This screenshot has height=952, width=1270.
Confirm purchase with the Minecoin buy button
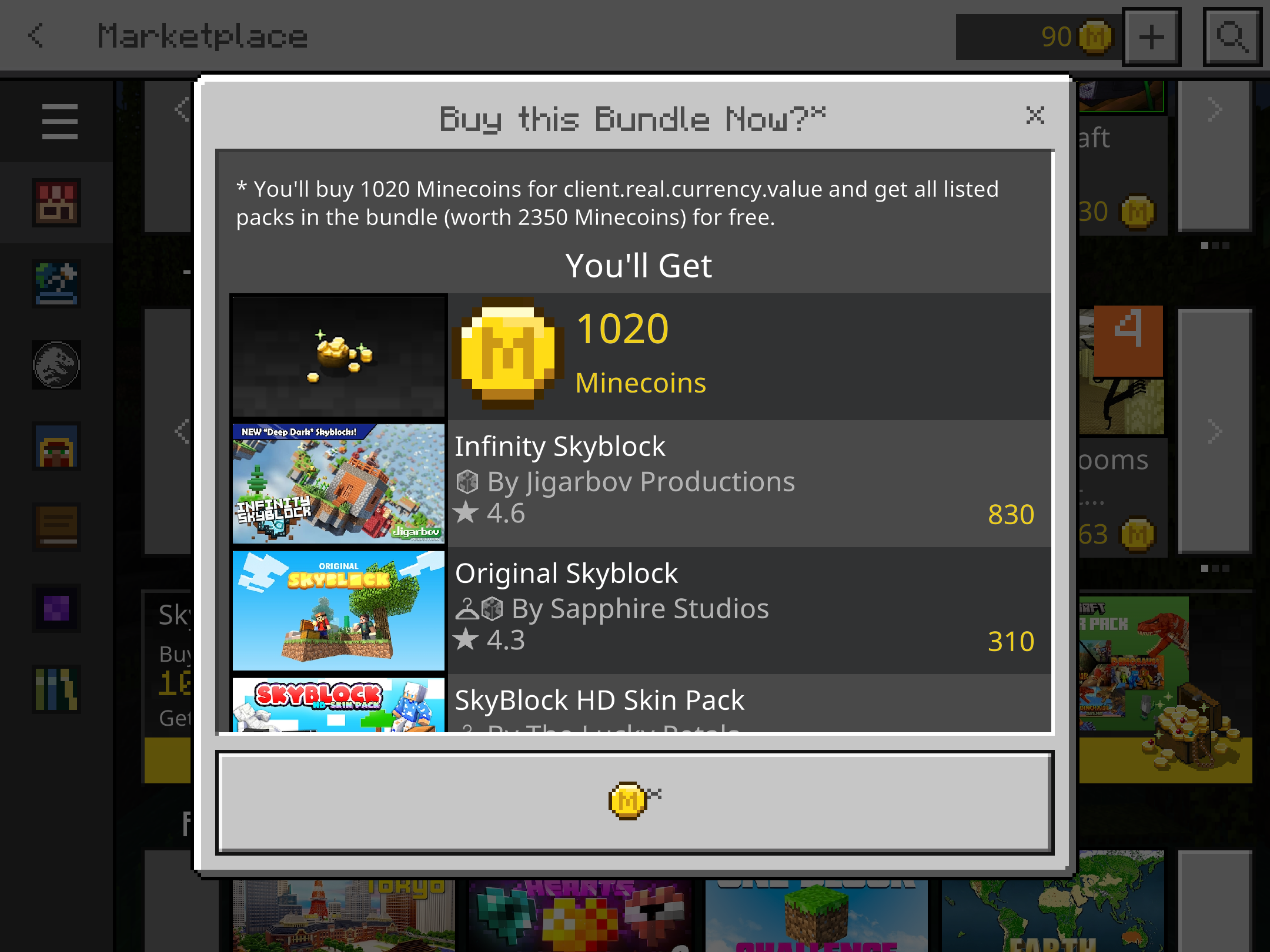[634, 802]
